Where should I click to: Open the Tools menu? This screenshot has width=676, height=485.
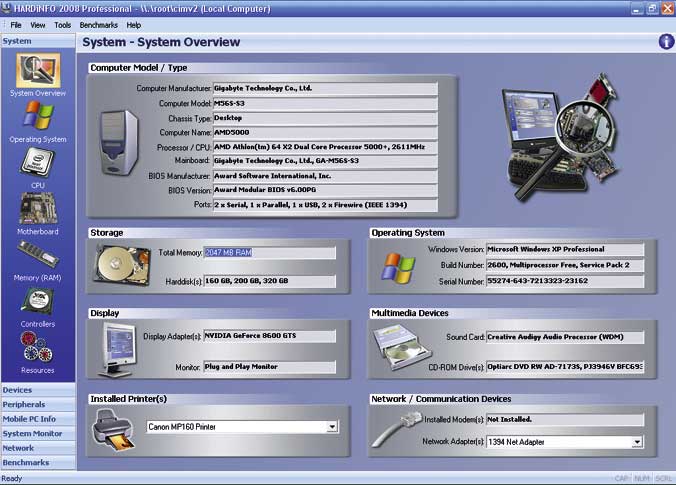click(x=63, y=25)
